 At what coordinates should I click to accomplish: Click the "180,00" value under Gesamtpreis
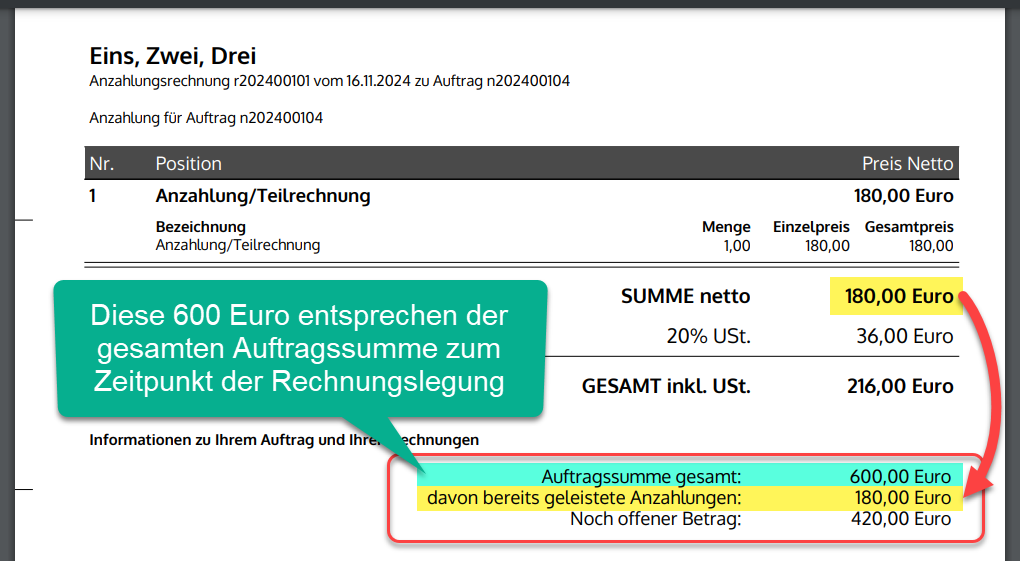pos(932,246)
